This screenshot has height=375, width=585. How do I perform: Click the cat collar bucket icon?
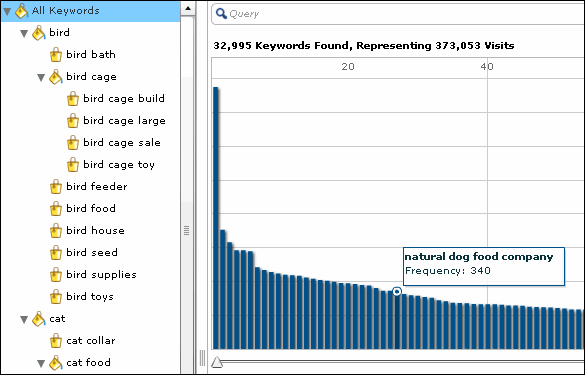pyautogui.click(x=56, y=341)
